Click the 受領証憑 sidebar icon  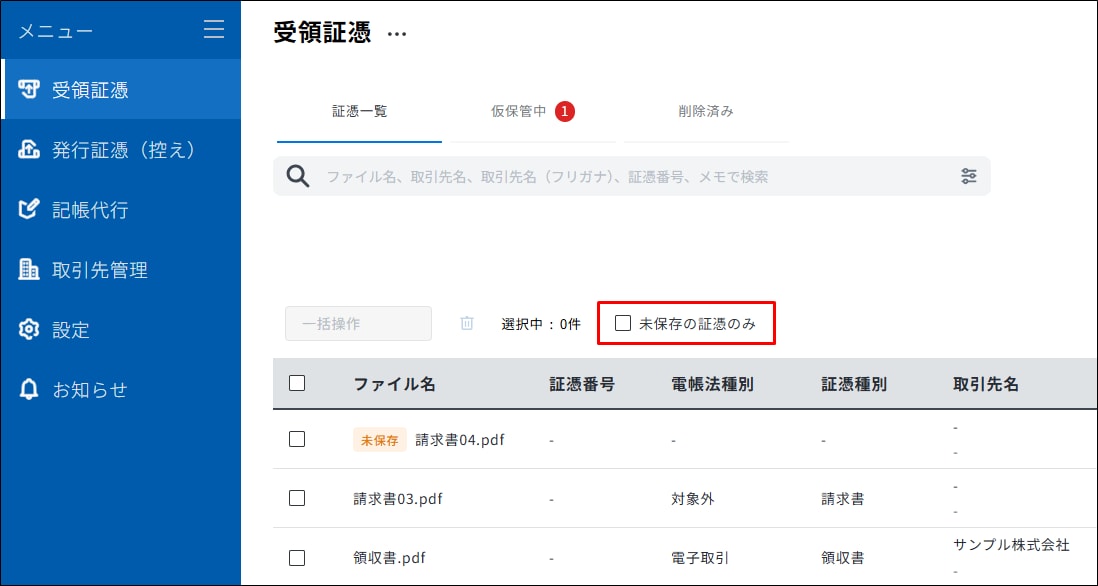(x=29, y=90)
